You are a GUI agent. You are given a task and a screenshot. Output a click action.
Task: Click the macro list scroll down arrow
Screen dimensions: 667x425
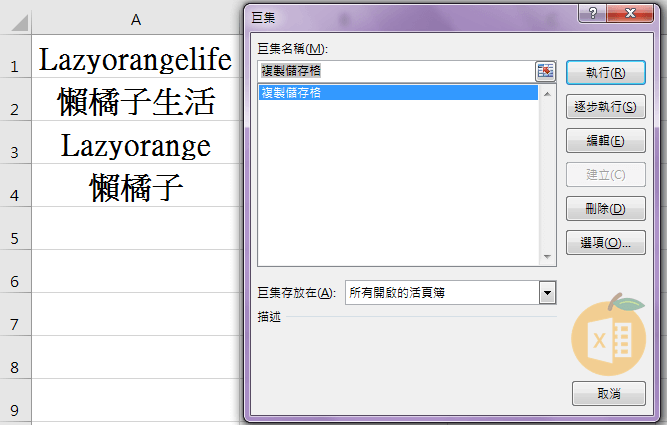point(547,258)
